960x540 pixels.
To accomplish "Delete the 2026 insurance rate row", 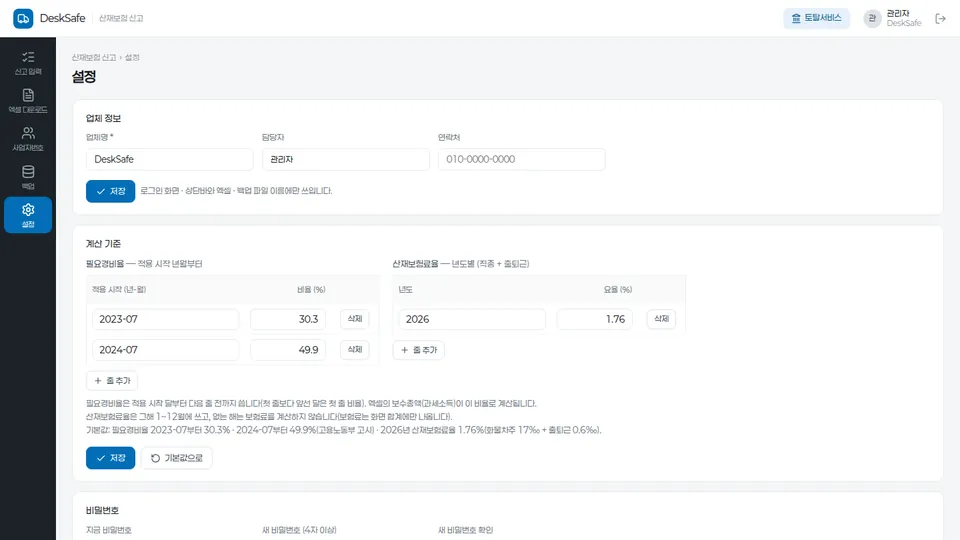I will [x=661, y=319].
